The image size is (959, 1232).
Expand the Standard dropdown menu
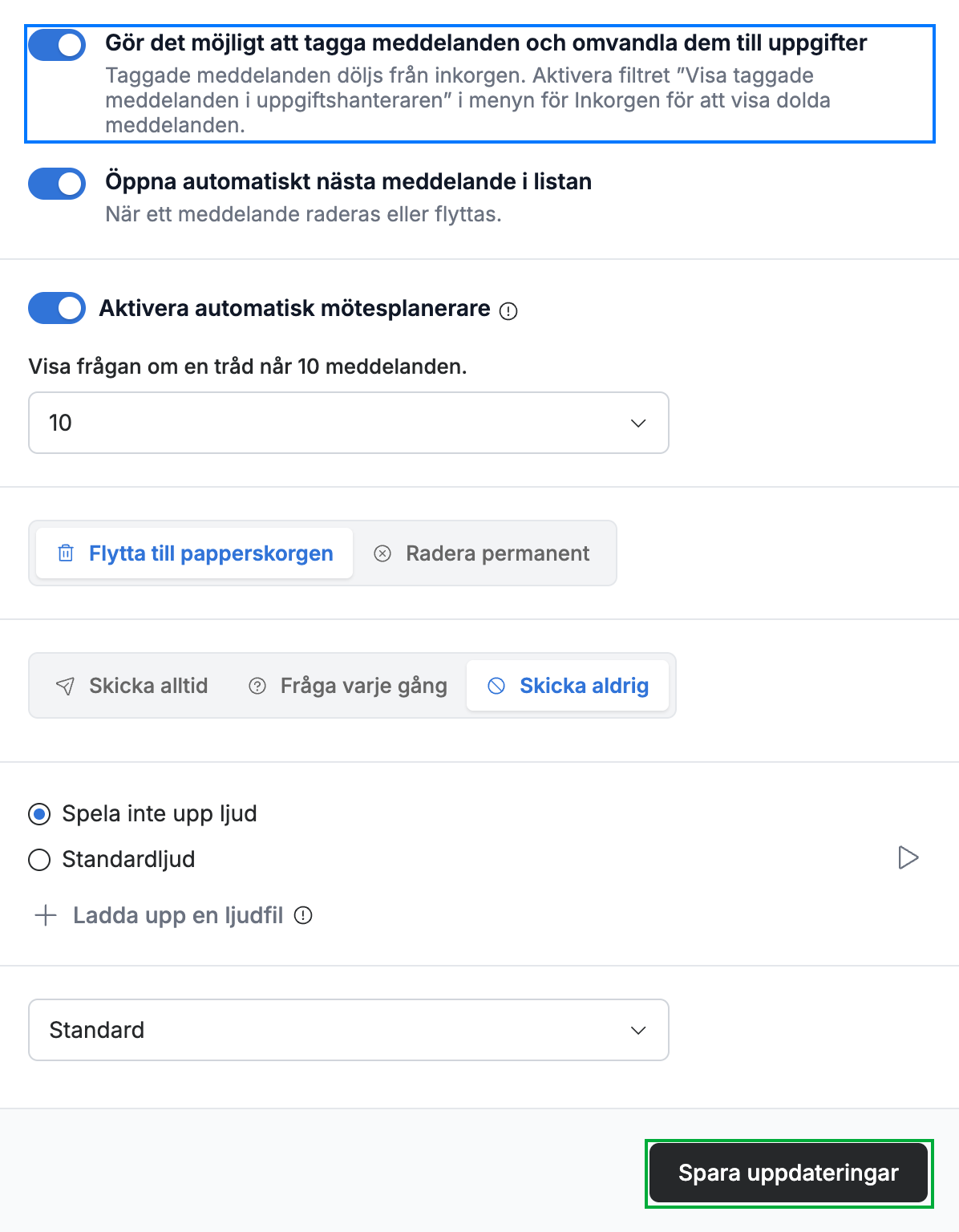tap(349, 1030)
